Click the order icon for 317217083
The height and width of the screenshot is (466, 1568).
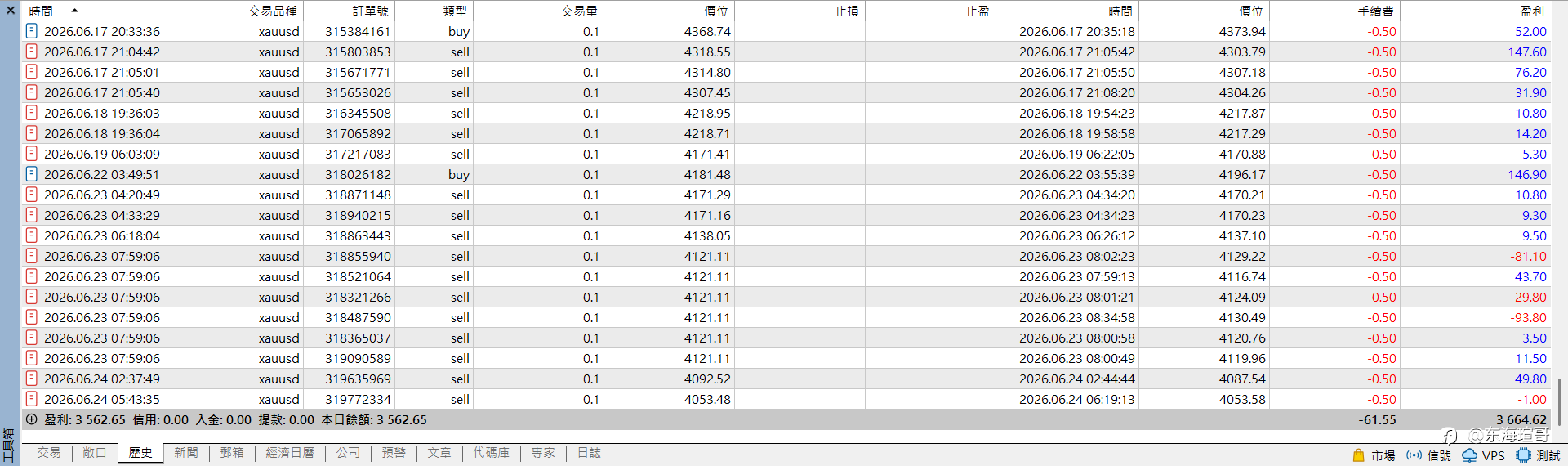[31, 154]
